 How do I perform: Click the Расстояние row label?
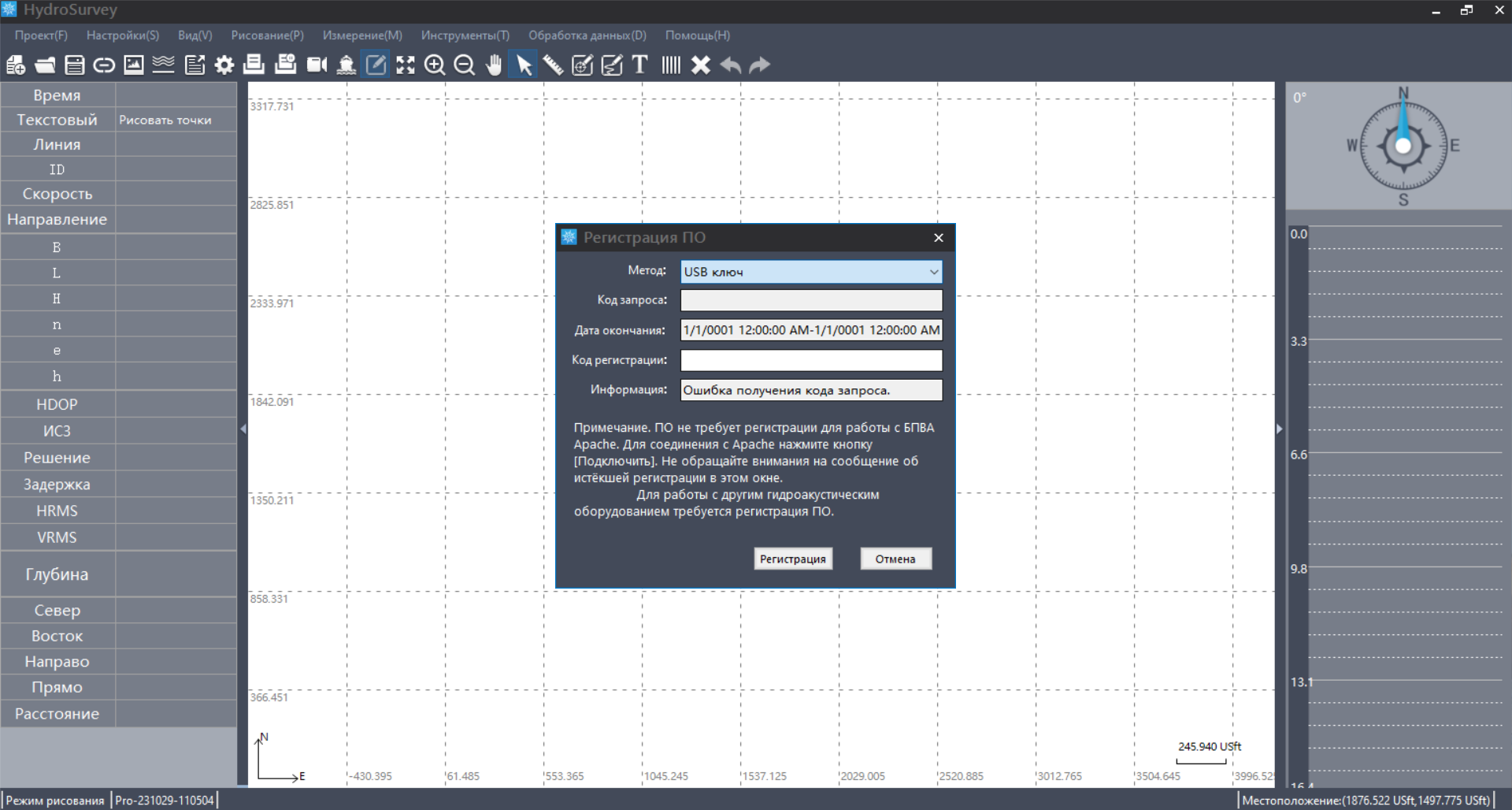point(57,714)
